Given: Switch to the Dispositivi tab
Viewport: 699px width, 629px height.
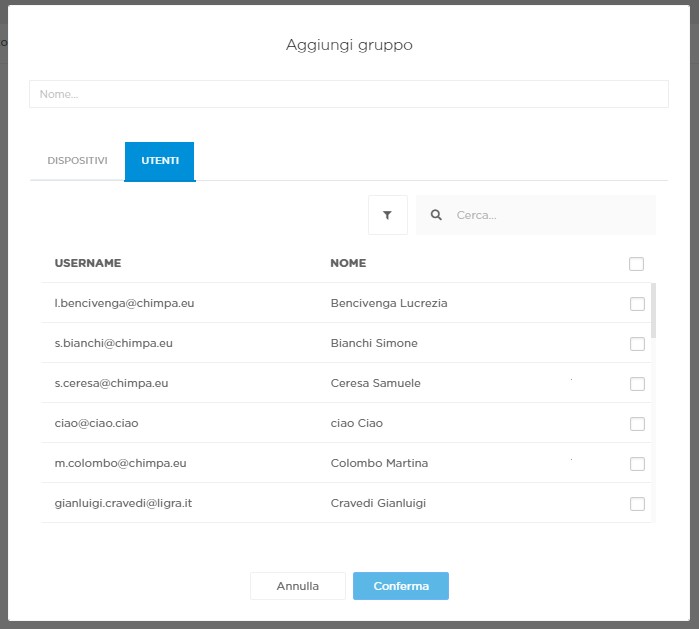Looking at the screenshot, I should [77, 160].
